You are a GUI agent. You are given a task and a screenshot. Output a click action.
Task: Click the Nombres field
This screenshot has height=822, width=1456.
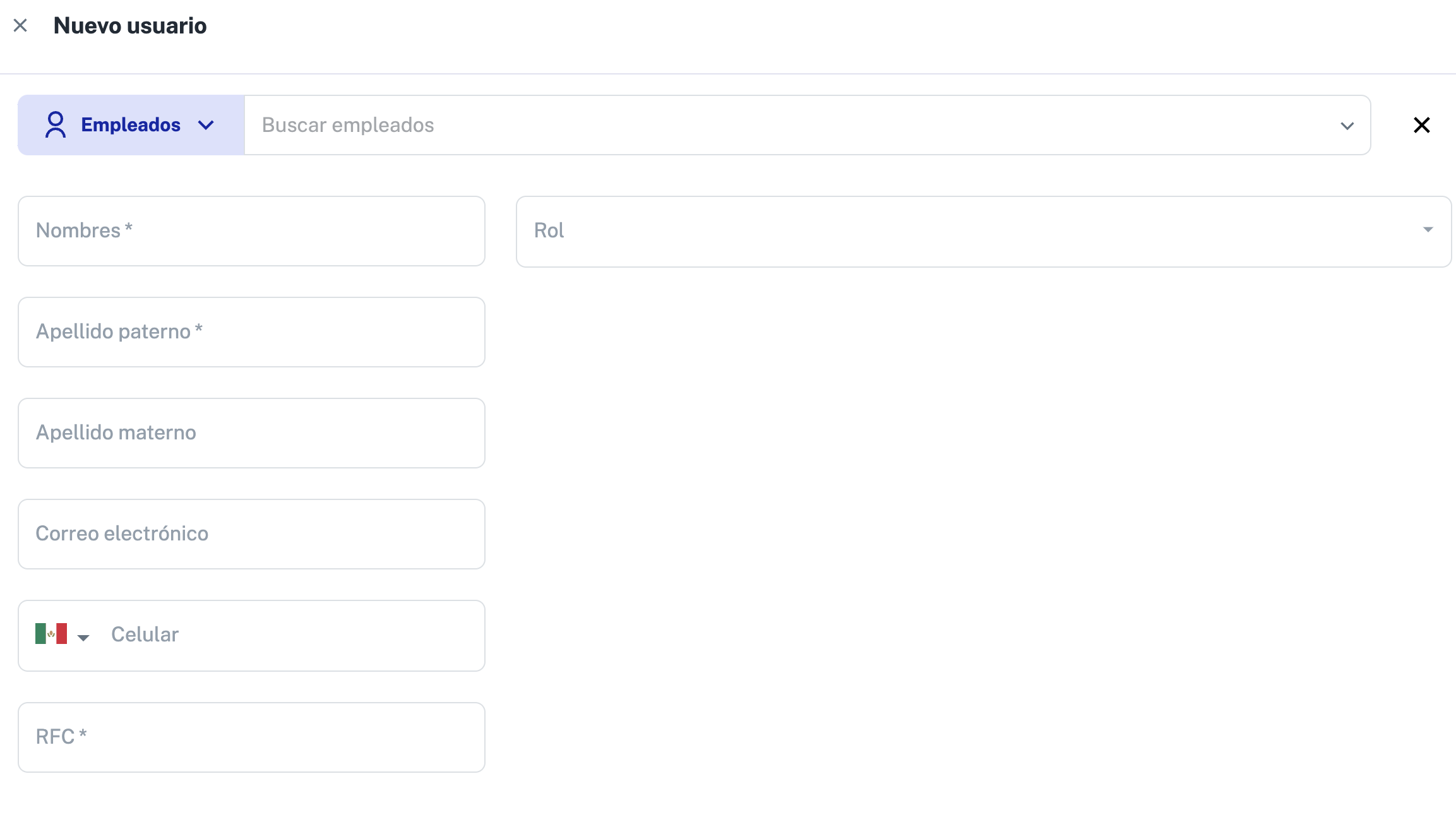click(251, 231)
